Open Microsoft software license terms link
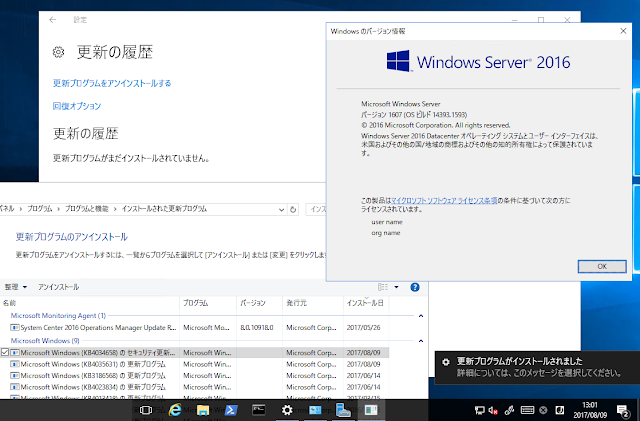 pos(444,200)
